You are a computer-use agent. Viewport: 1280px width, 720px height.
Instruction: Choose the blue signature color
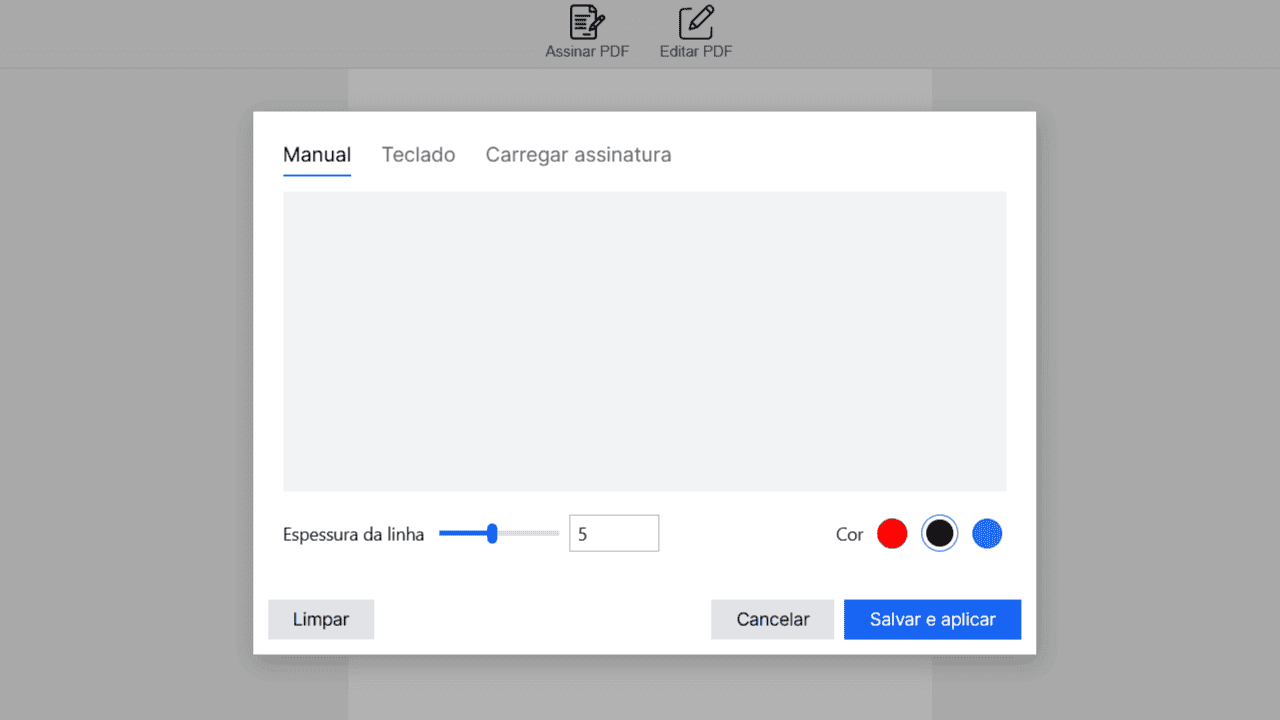point(987,534)
